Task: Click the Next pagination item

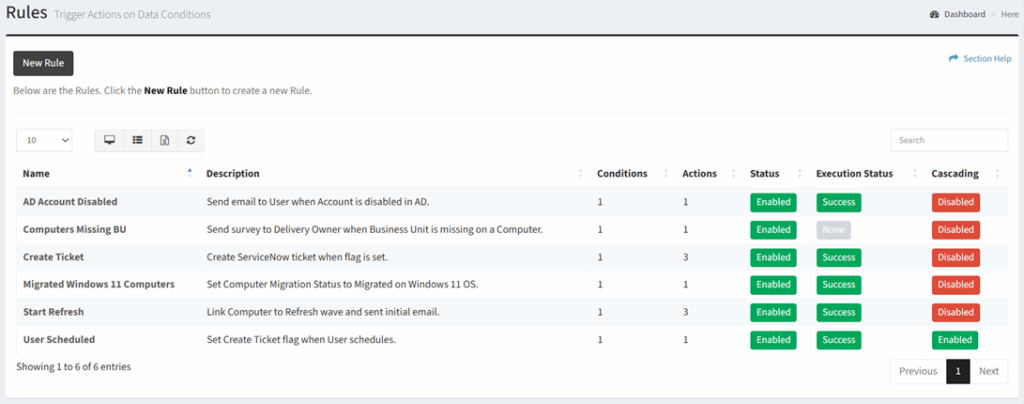Action: click(988, 371)
